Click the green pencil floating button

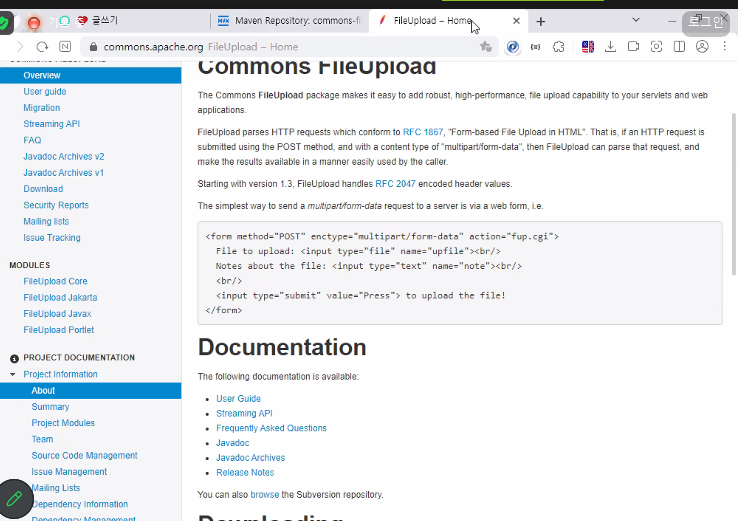[x=15, y=498]
